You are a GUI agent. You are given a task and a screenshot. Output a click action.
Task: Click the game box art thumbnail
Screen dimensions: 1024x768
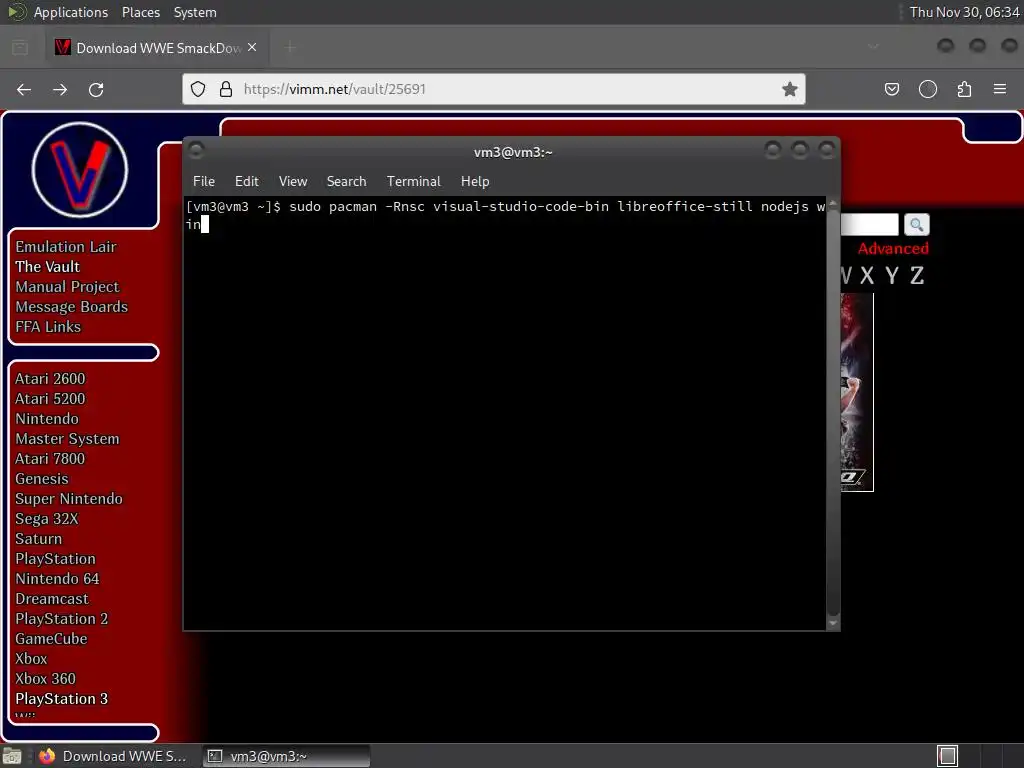857,392
